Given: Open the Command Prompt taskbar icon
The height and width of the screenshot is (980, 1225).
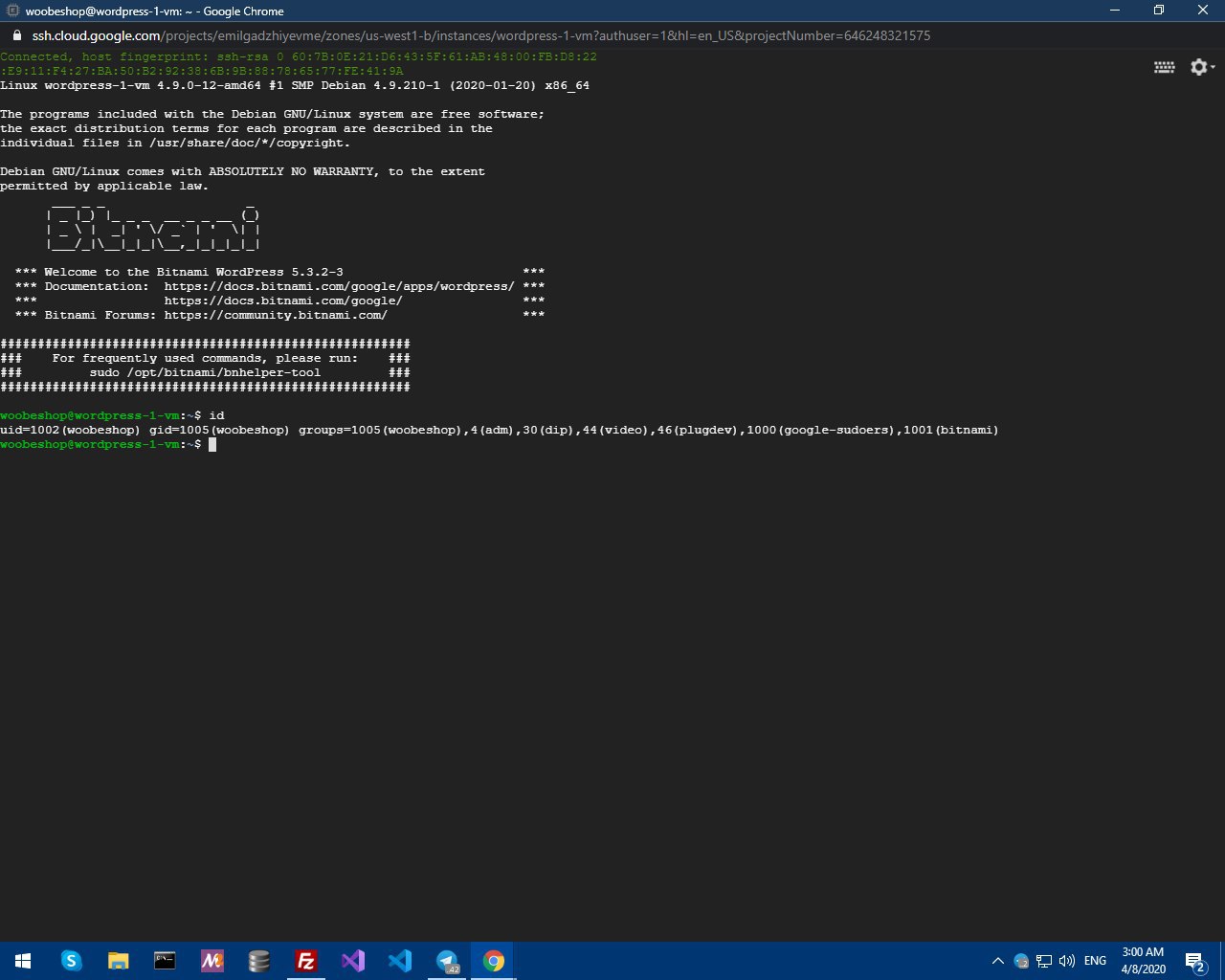Looking at the screenshot, I should pos(165,961).
